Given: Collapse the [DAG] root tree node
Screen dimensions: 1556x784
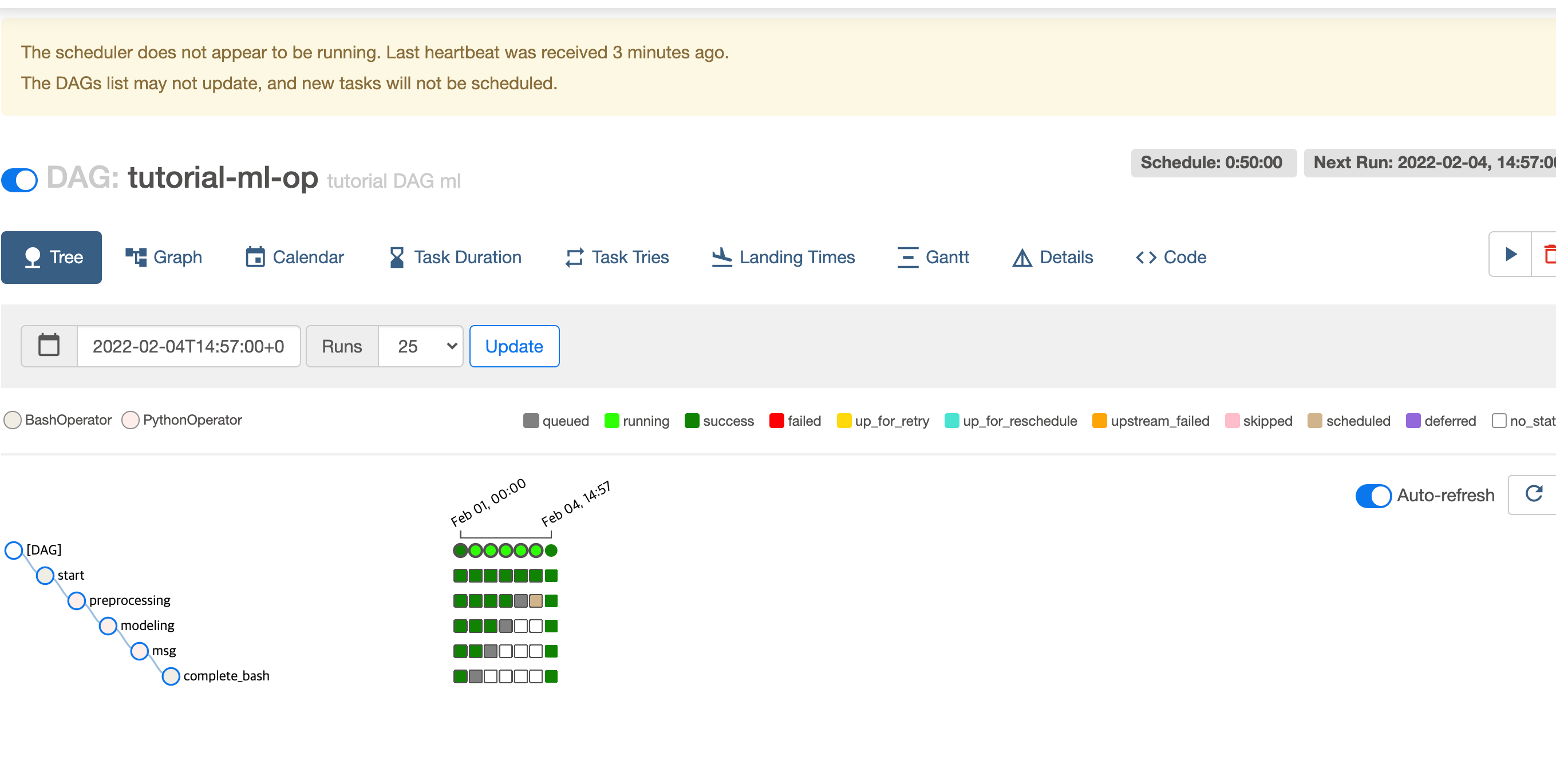Looking at the screenshot, I should coord(14,549).
